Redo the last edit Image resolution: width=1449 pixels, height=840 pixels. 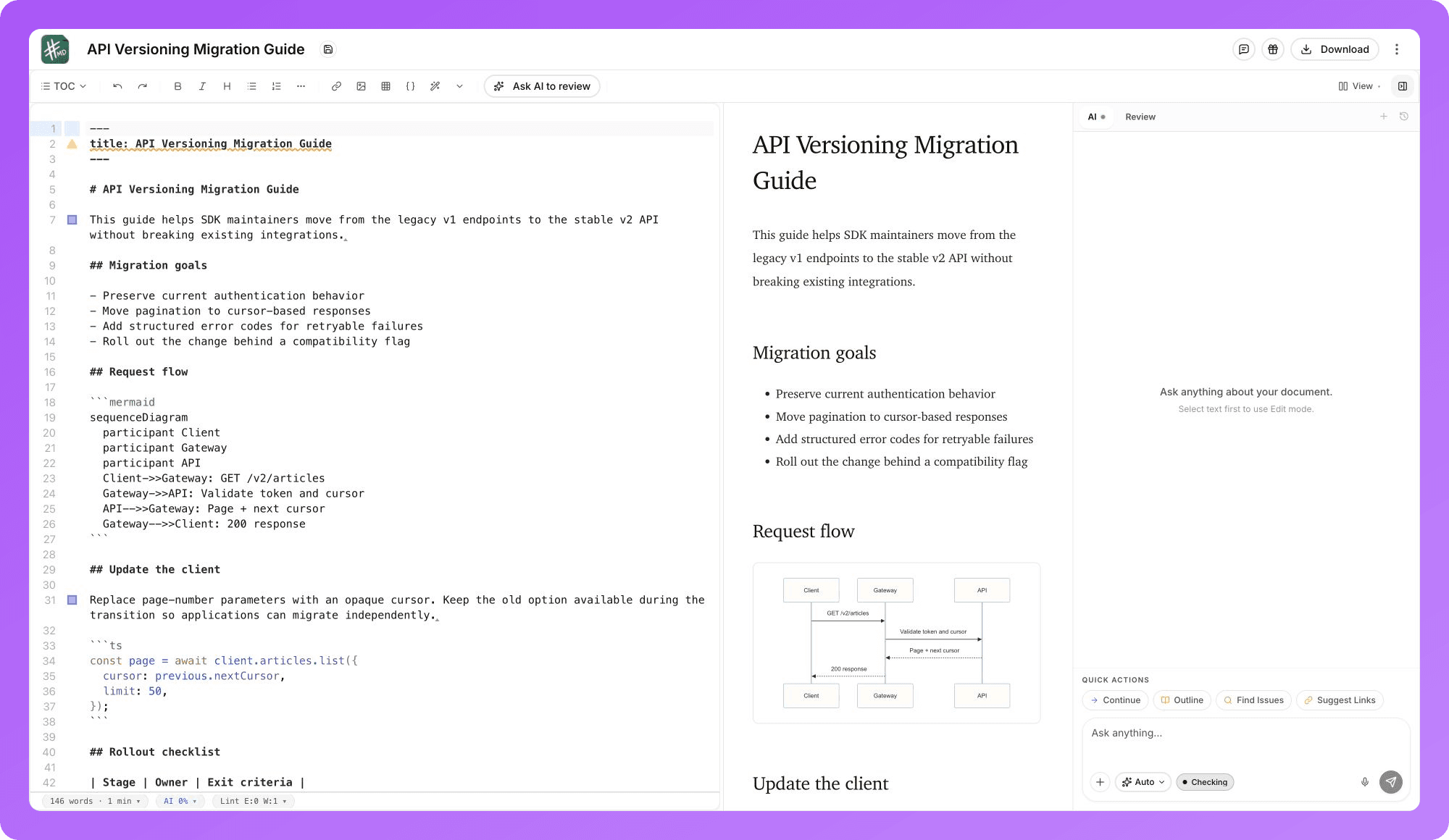143,86
